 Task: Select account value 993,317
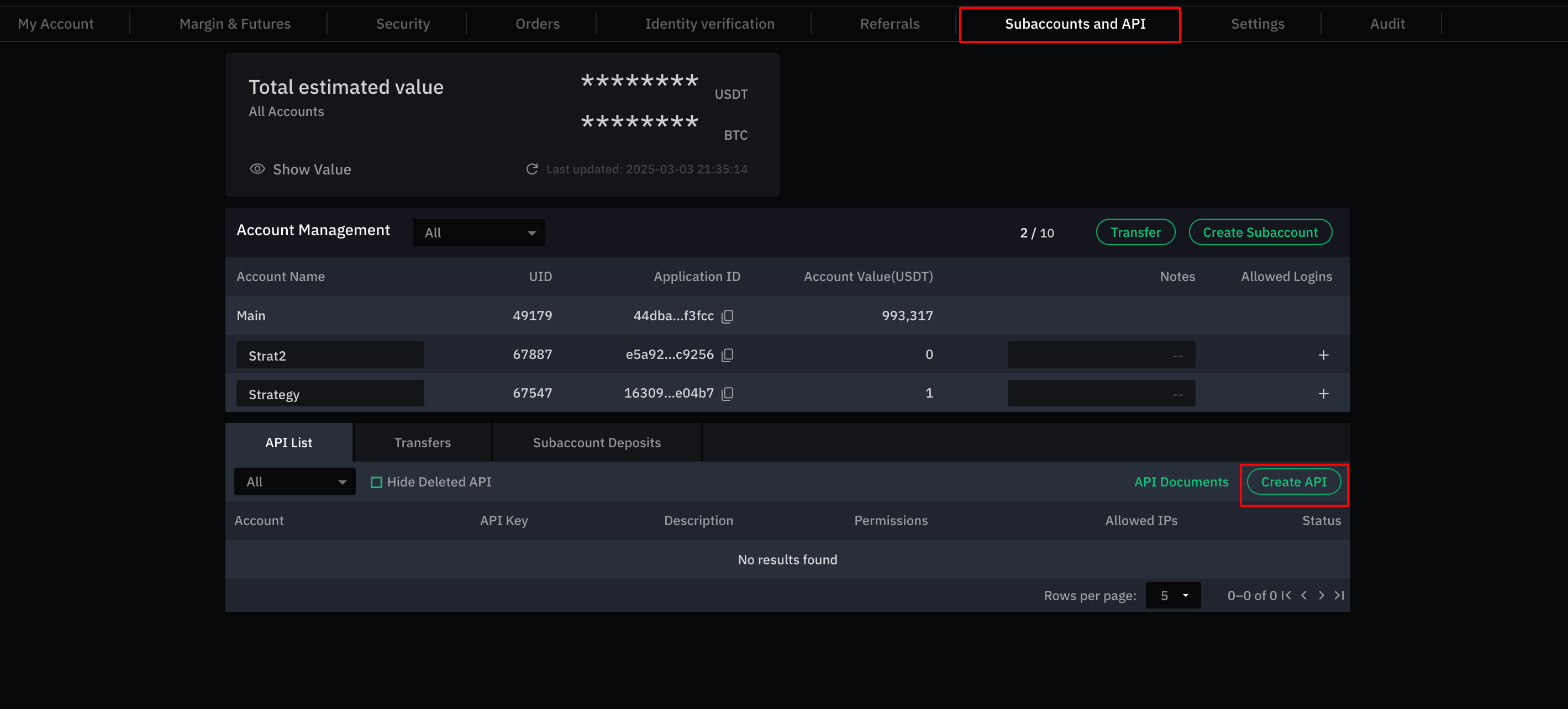coord(907,316)
